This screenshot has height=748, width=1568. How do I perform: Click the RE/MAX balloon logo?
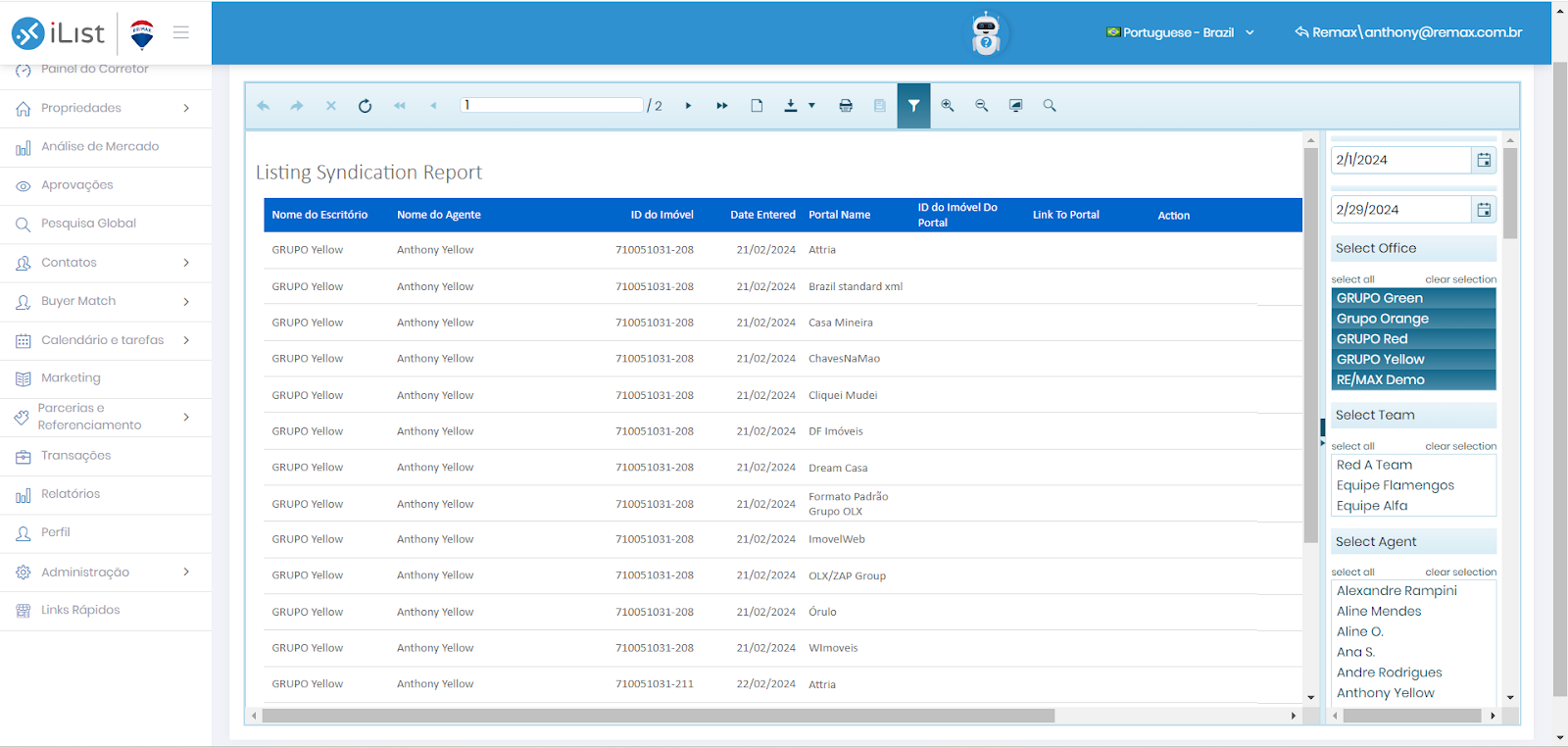[142, 34]
